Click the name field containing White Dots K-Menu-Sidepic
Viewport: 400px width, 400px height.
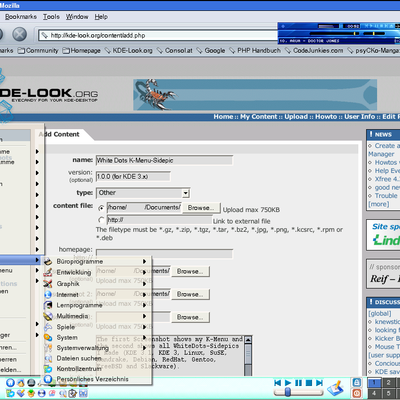pyautogui.click(x=164, y=160)
